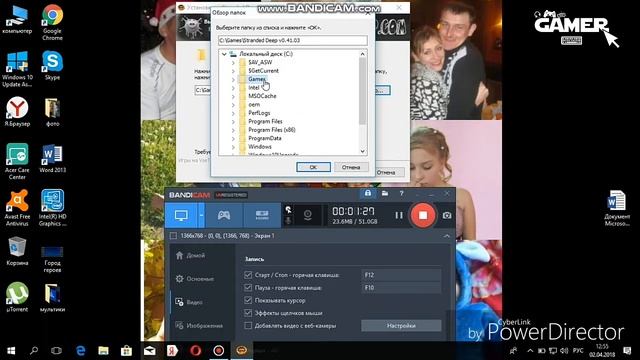
Task: Select the Intel folder in tree
Action: pos(254,87)
